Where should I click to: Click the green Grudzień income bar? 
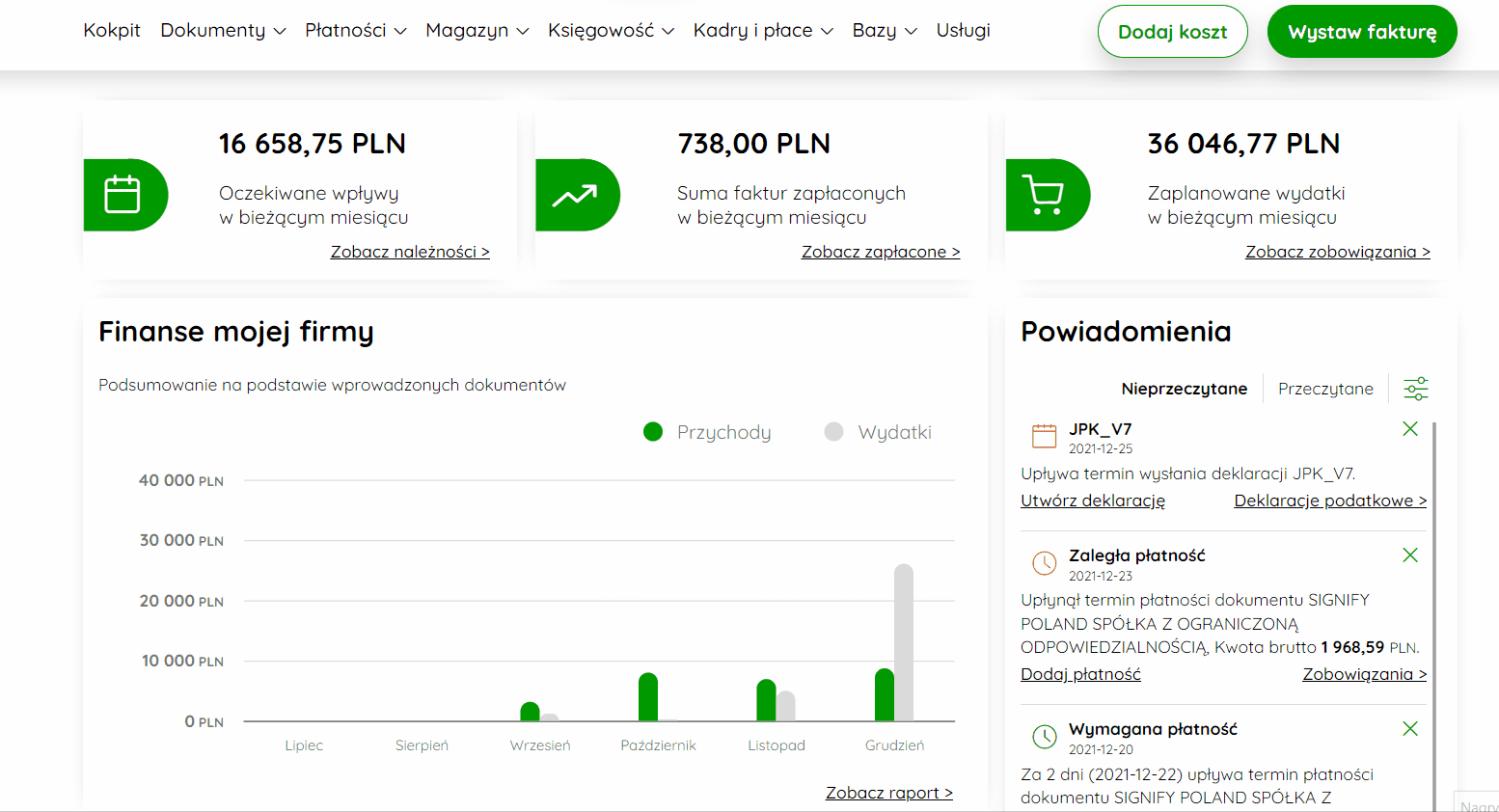pos(885,695)
